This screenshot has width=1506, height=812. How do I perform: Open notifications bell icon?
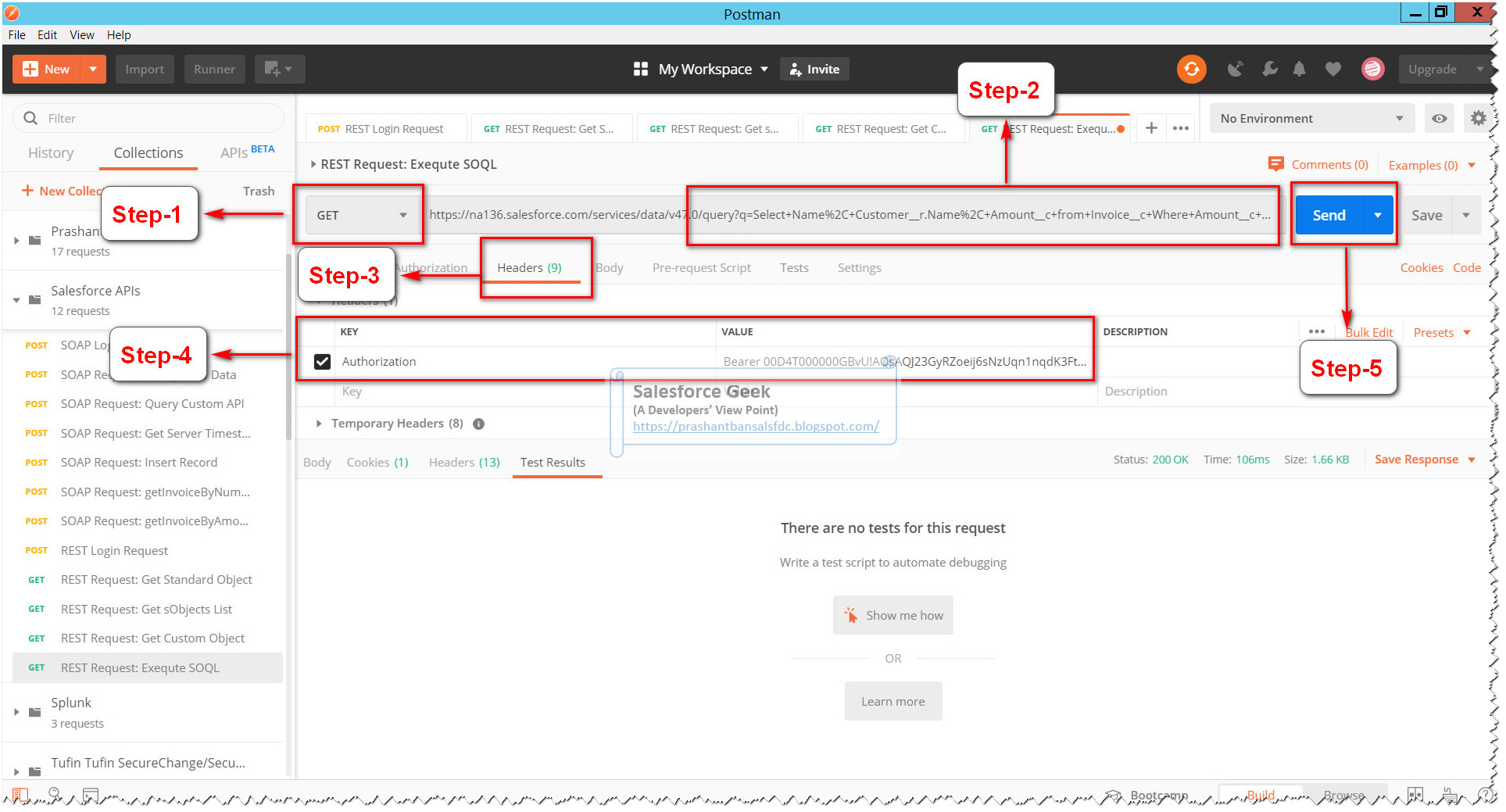coord(1300,69)
